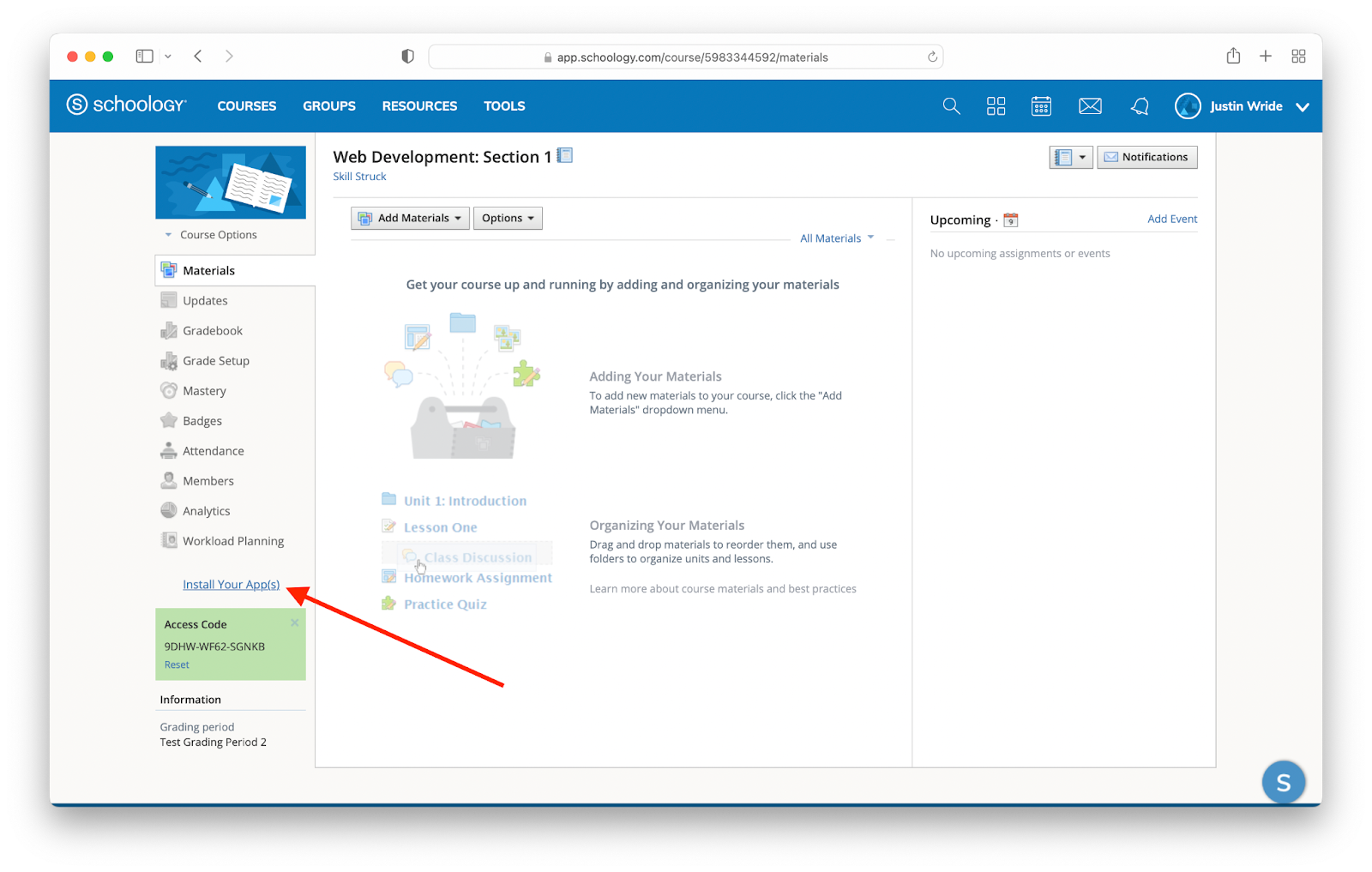Click the Notifications button
The width and height of the screenshot is (1372, 872).
point(1146,158)
